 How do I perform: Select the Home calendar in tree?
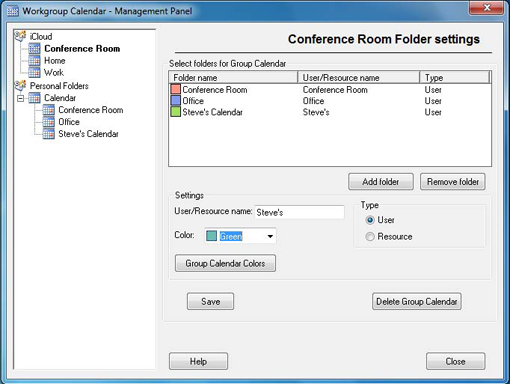(x=55, y=61)
